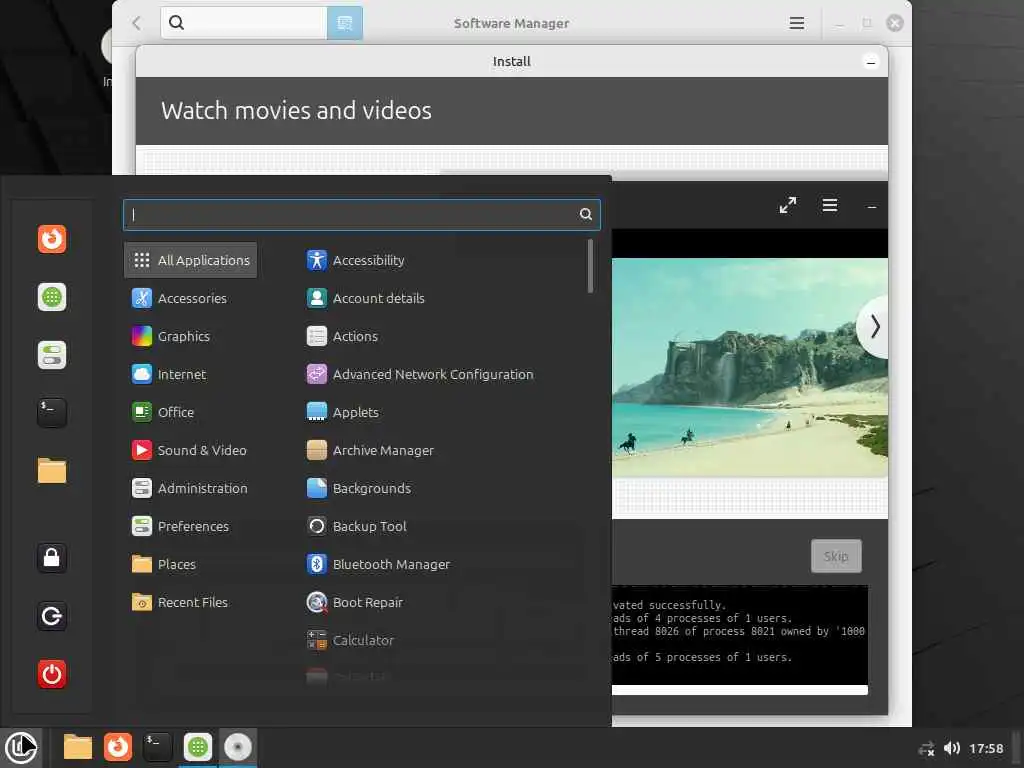Viewport: 1024px width, 768px height.
Task: Switch to Software Manager in the panel
Action: [x=198, y=747]
